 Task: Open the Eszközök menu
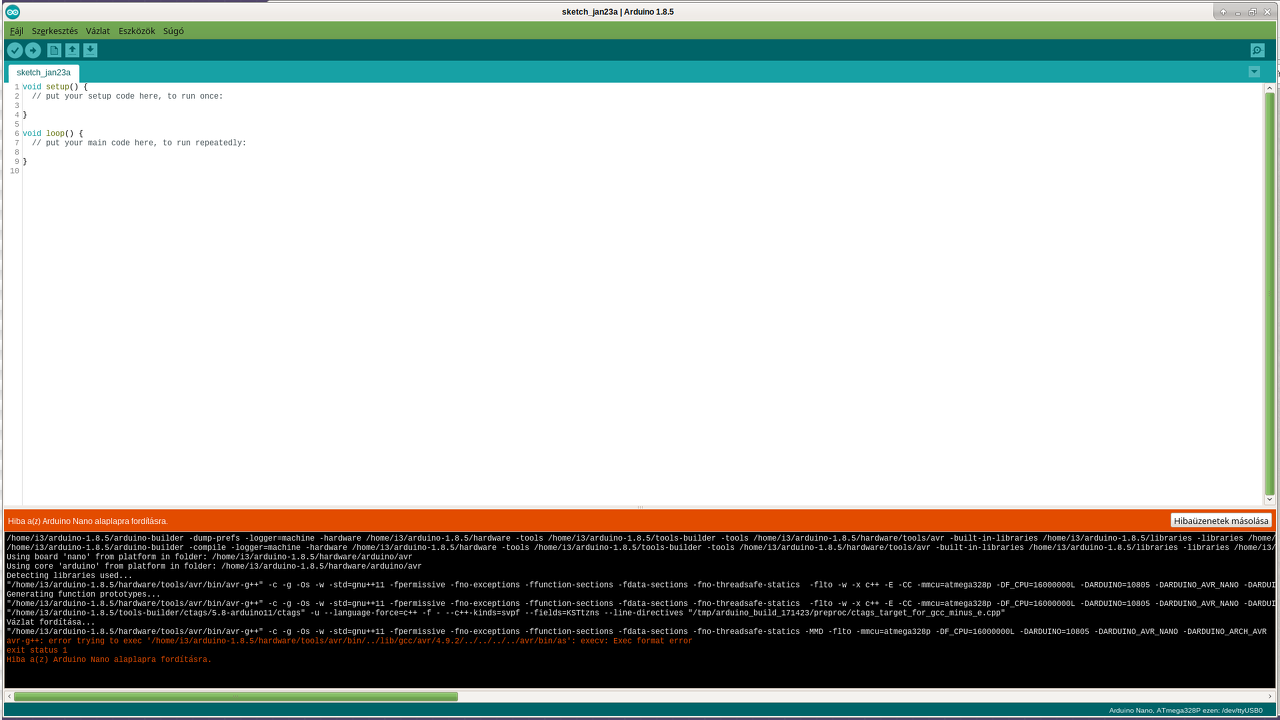pyautogui.click(x=137, y=31)
